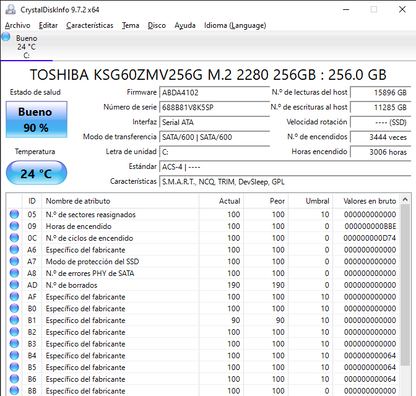Click the status orb for PHY errors row A8
Viewport: 416px width, 396px height.
(14, 273)
